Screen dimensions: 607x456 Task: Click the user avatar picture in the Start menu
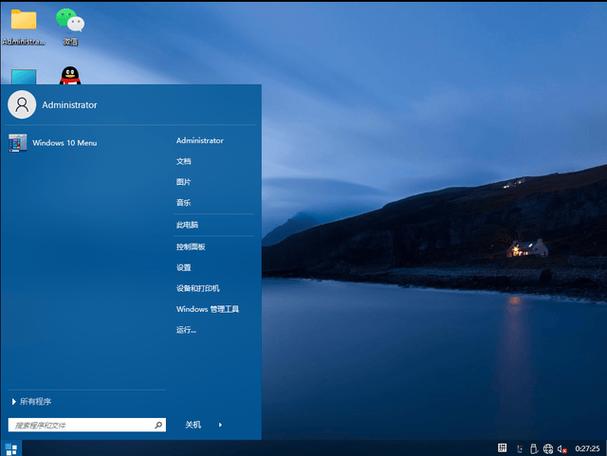coord(22,105)
